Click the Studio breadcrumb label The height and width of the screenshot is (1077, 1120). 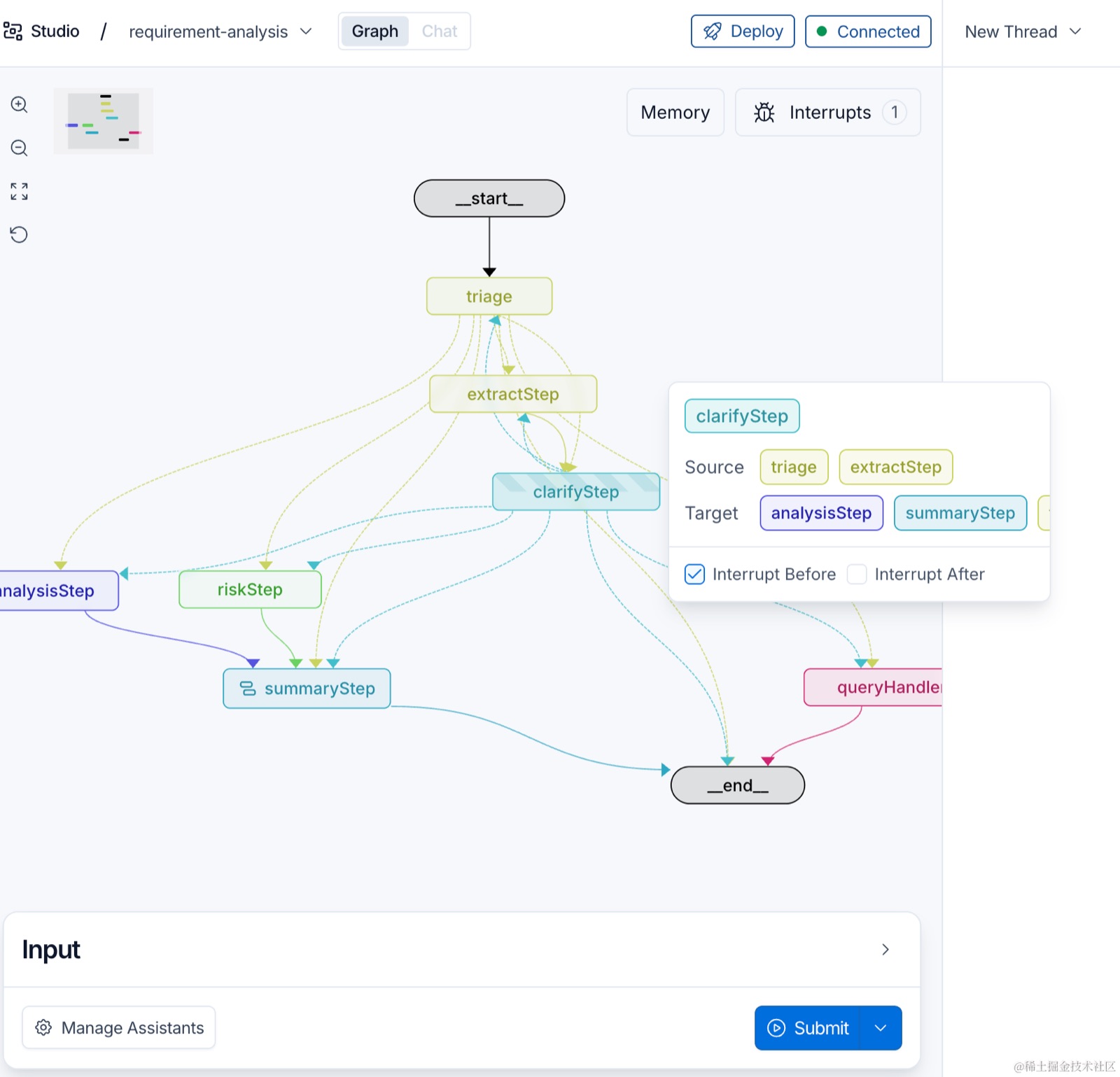55,31
